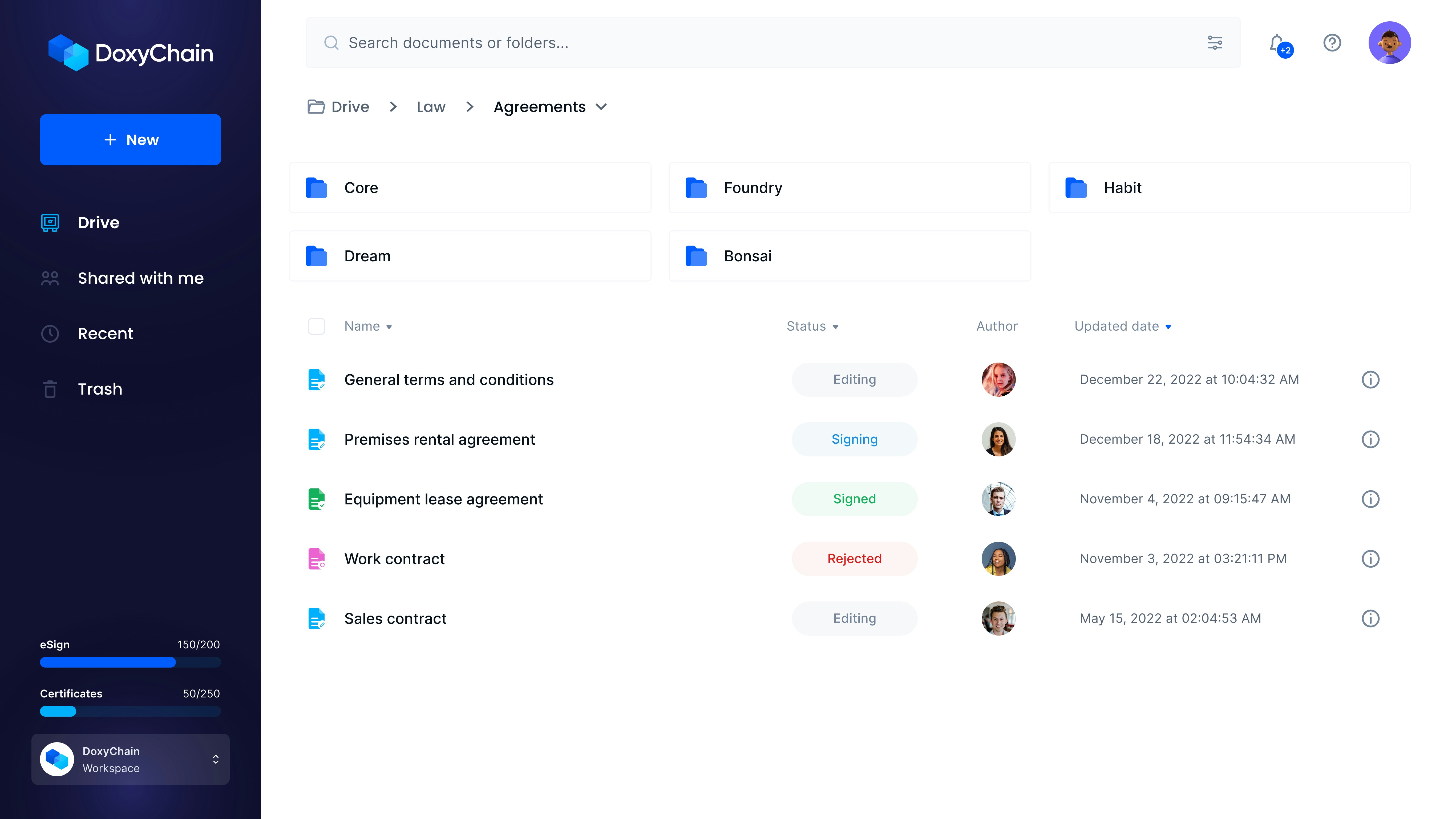Click author avatar for General terms and conditions
The image size is (1456, 819).
coord(998,380)
